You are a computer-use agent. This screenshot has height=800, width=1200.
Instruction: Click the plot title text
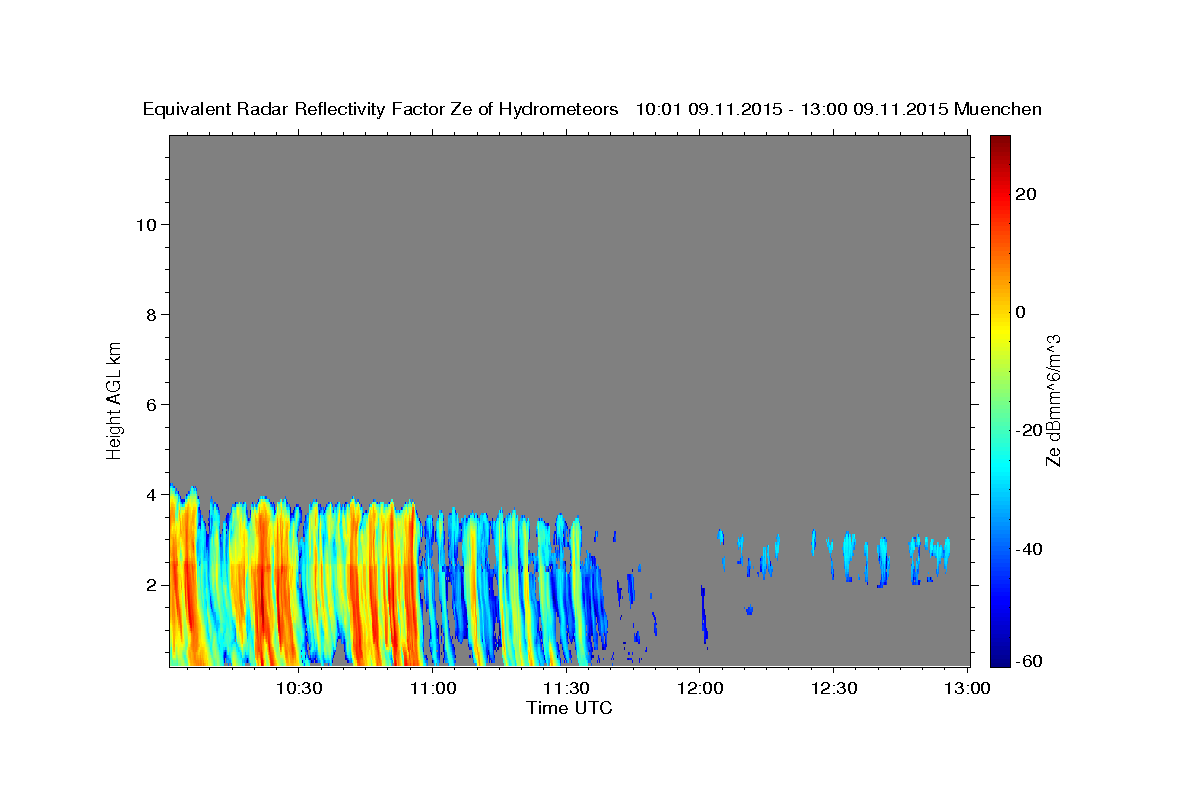[x=592, y=109]
